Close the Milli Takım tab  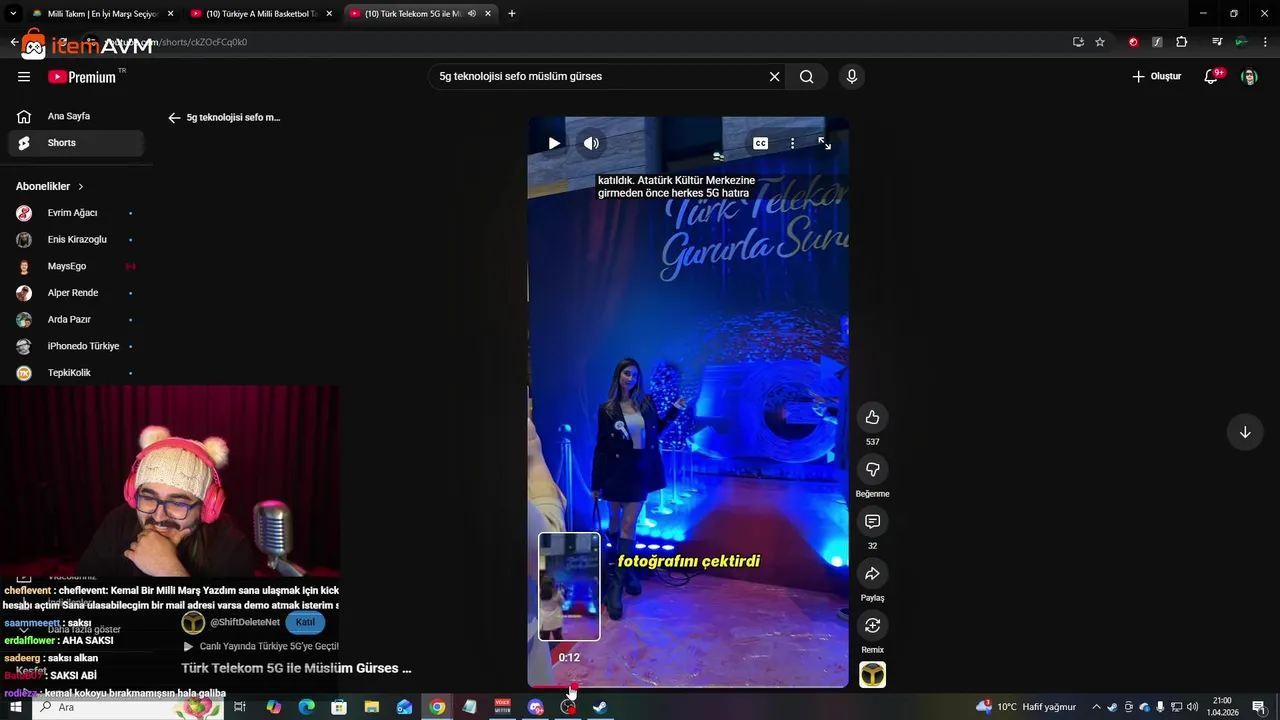coord(170,14)
